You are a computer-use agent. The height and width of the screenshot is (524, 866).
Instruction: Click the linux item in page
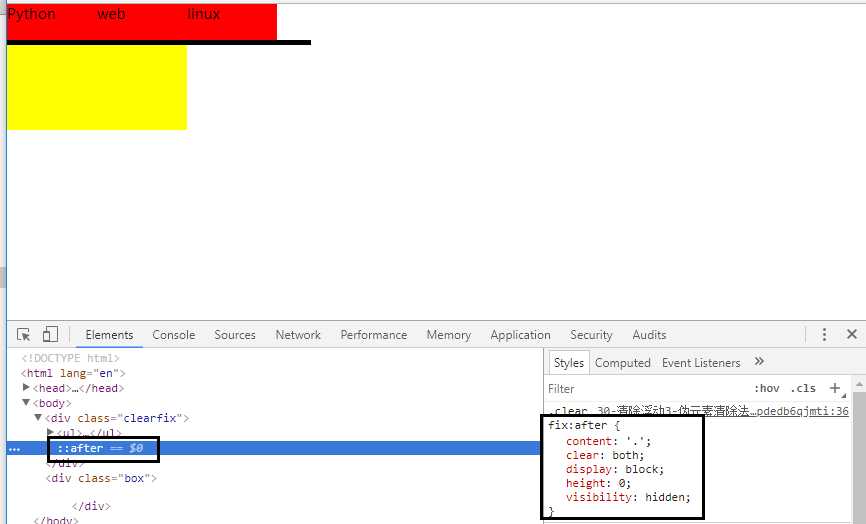(203, 14)
